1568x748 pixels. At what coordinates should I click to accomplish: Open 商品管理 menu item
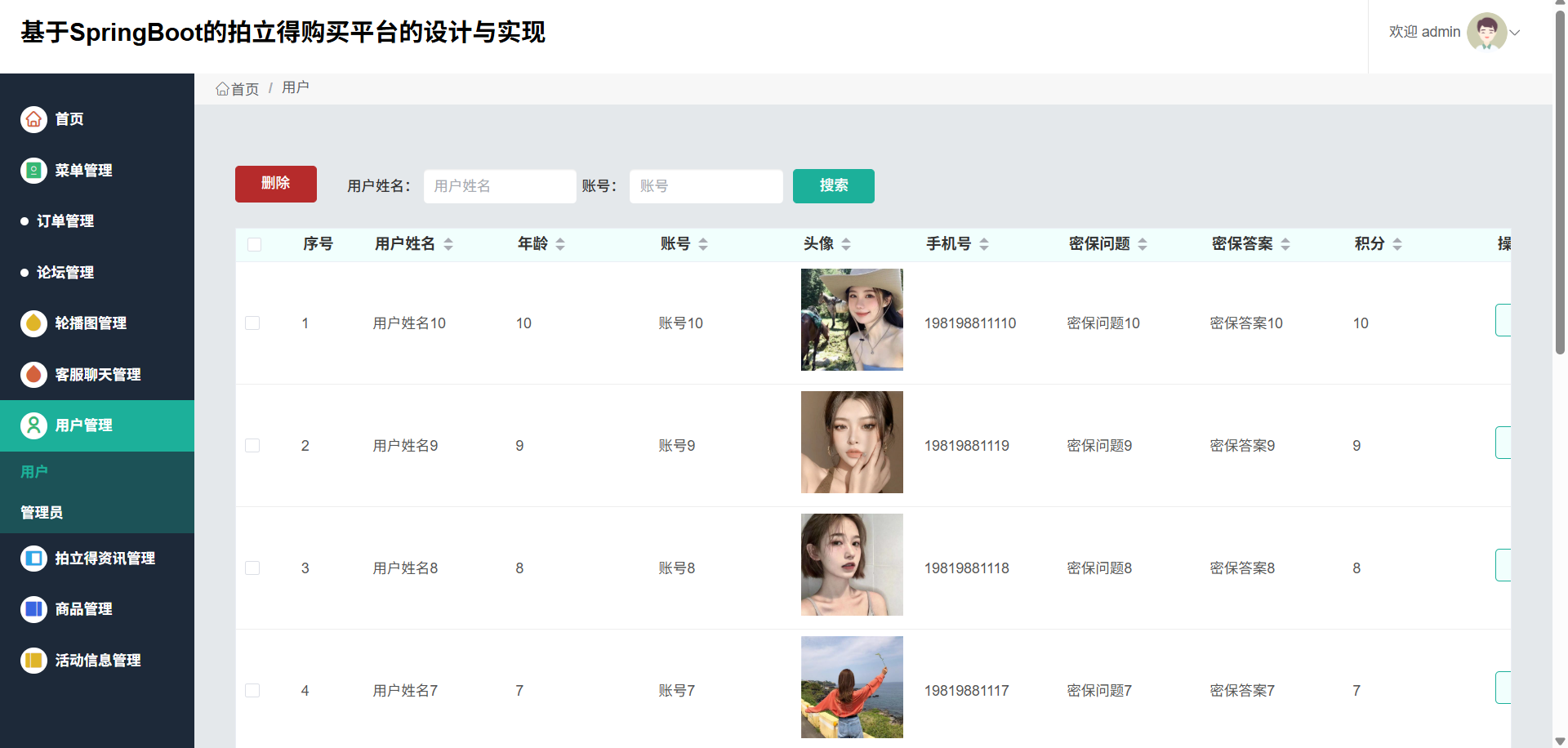[x=97, y=609]
